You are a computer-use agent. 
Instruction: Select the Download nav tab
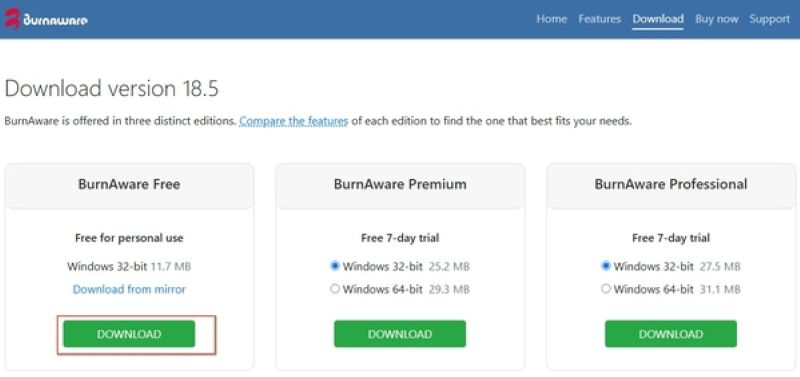point(658,19)
